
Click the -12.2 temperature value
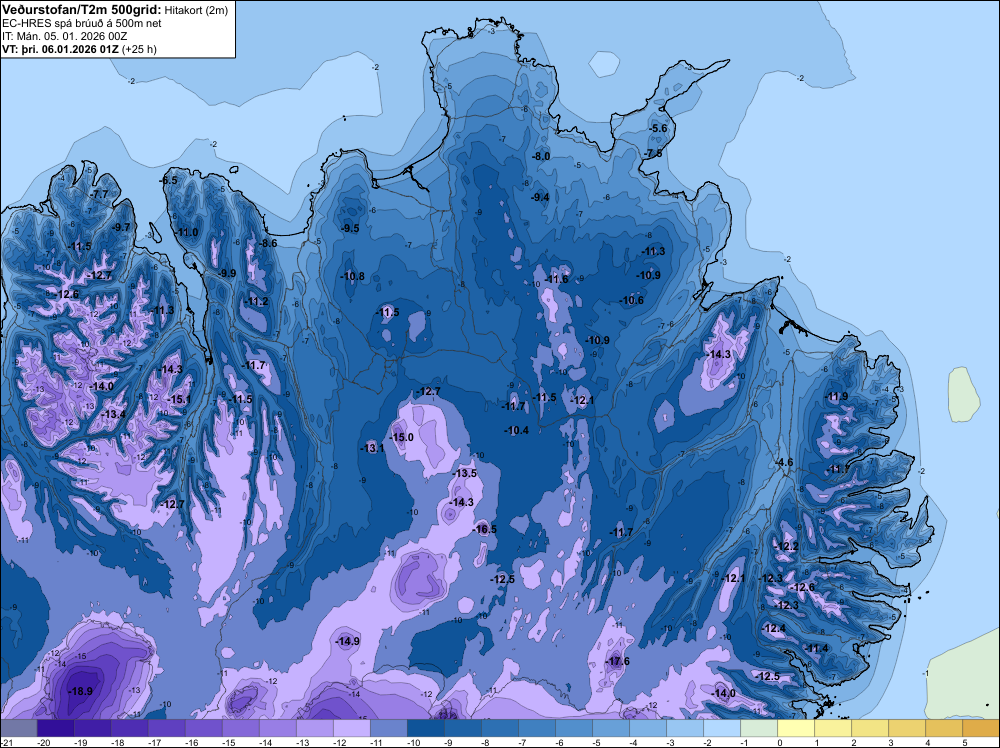pos(786,546)
